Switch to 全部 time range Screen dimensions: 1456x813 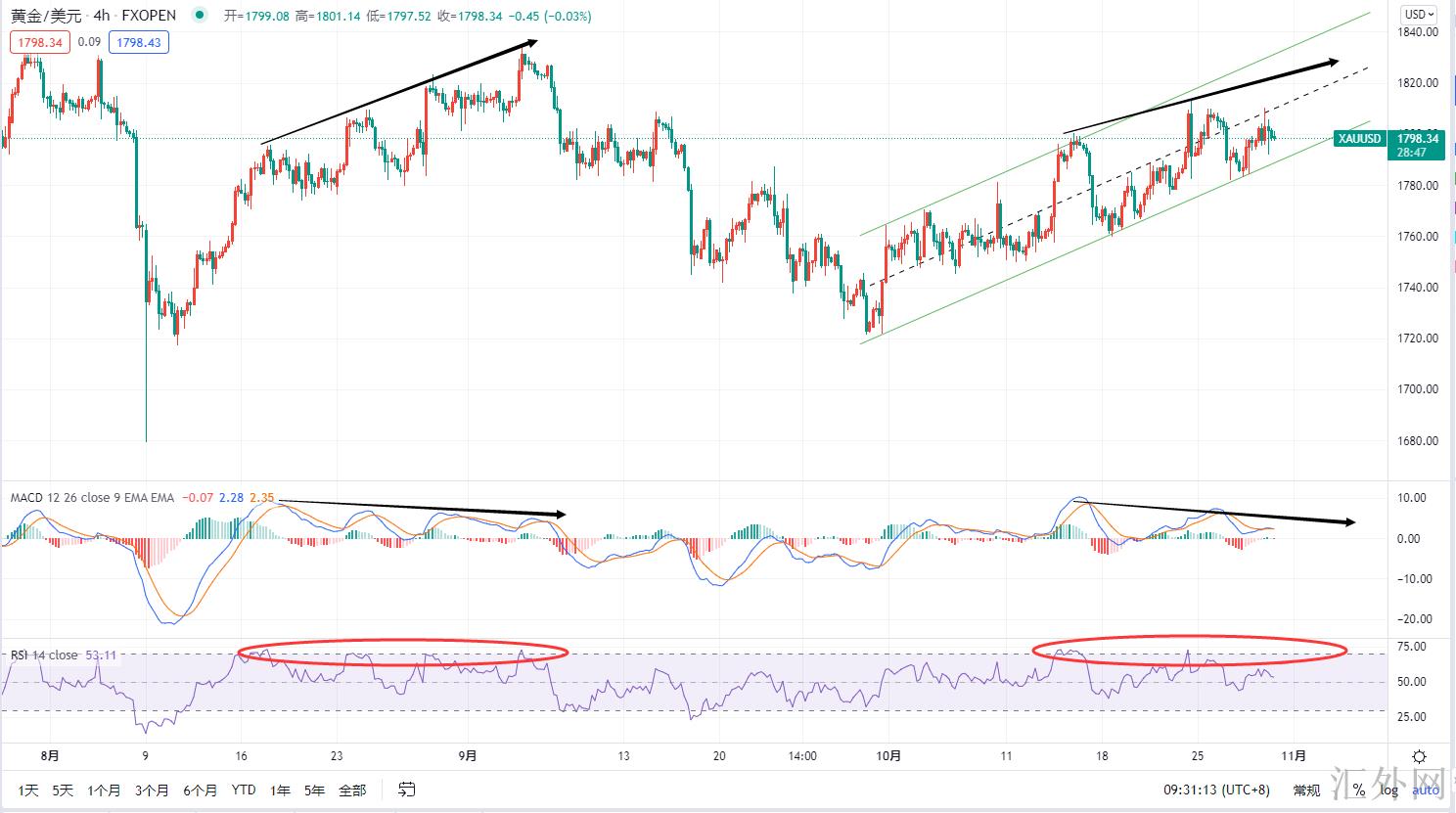pos(352,790)
